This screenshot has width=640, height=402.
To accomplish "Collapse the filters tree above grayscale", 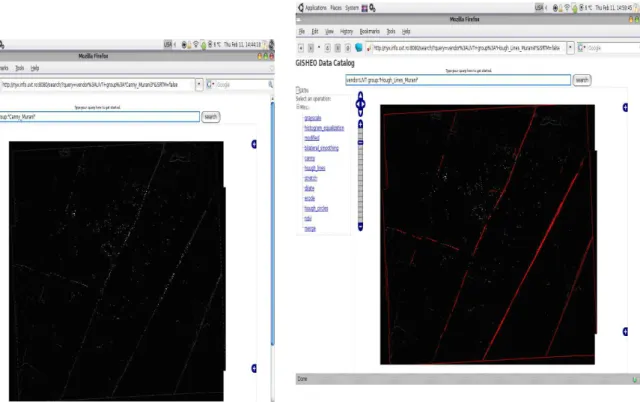I will (x=298, y=107).
